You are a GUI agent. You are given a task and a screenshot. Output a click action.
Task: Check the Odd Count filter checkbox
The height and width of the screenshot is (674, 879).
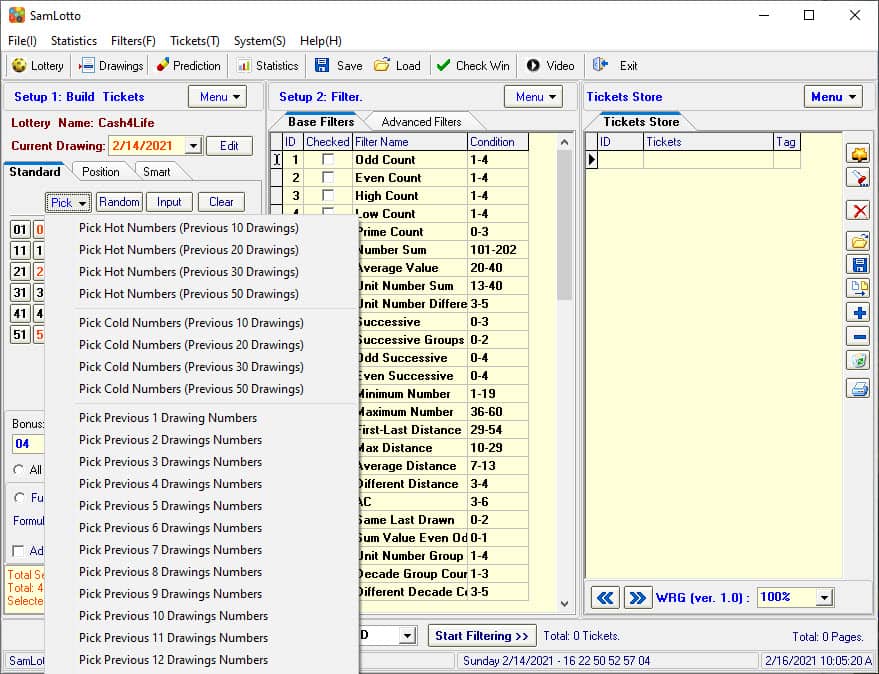pos(327,160)
